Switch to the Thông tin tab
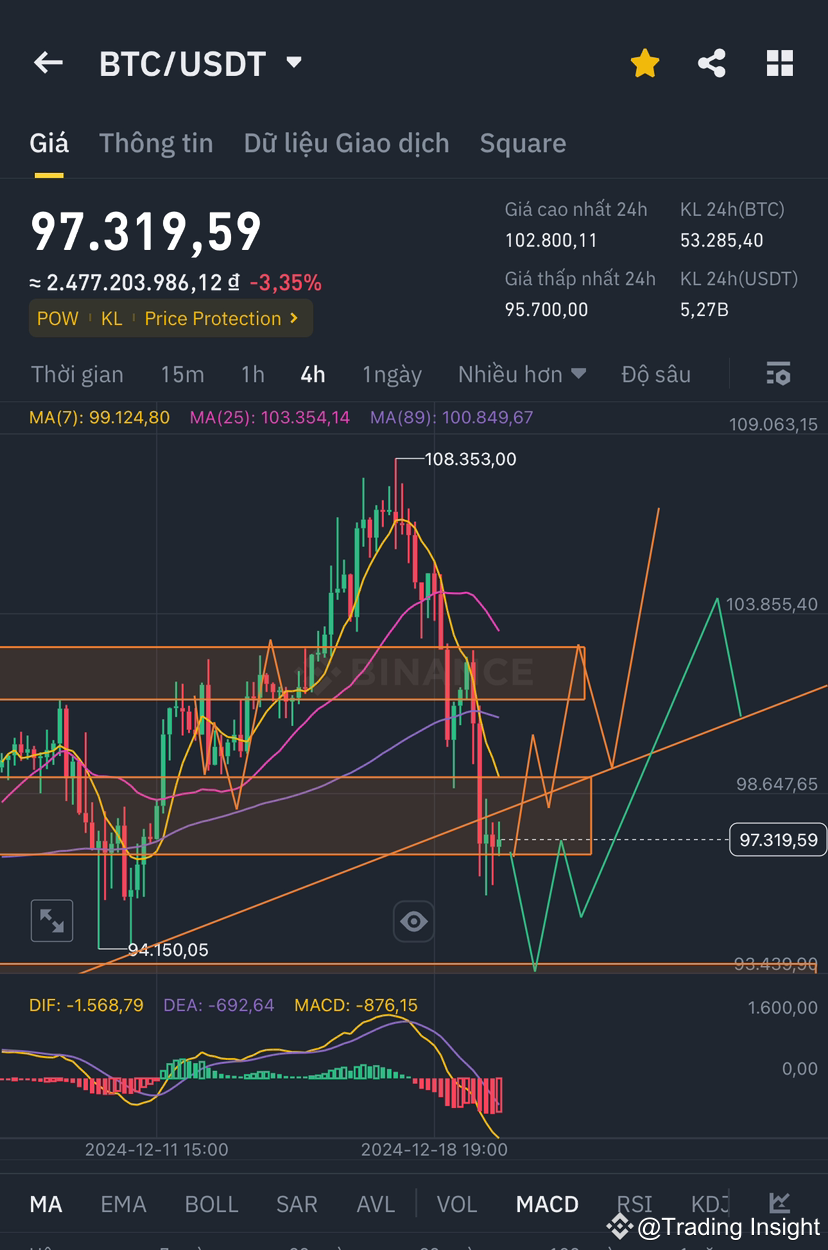 (155, 143)
